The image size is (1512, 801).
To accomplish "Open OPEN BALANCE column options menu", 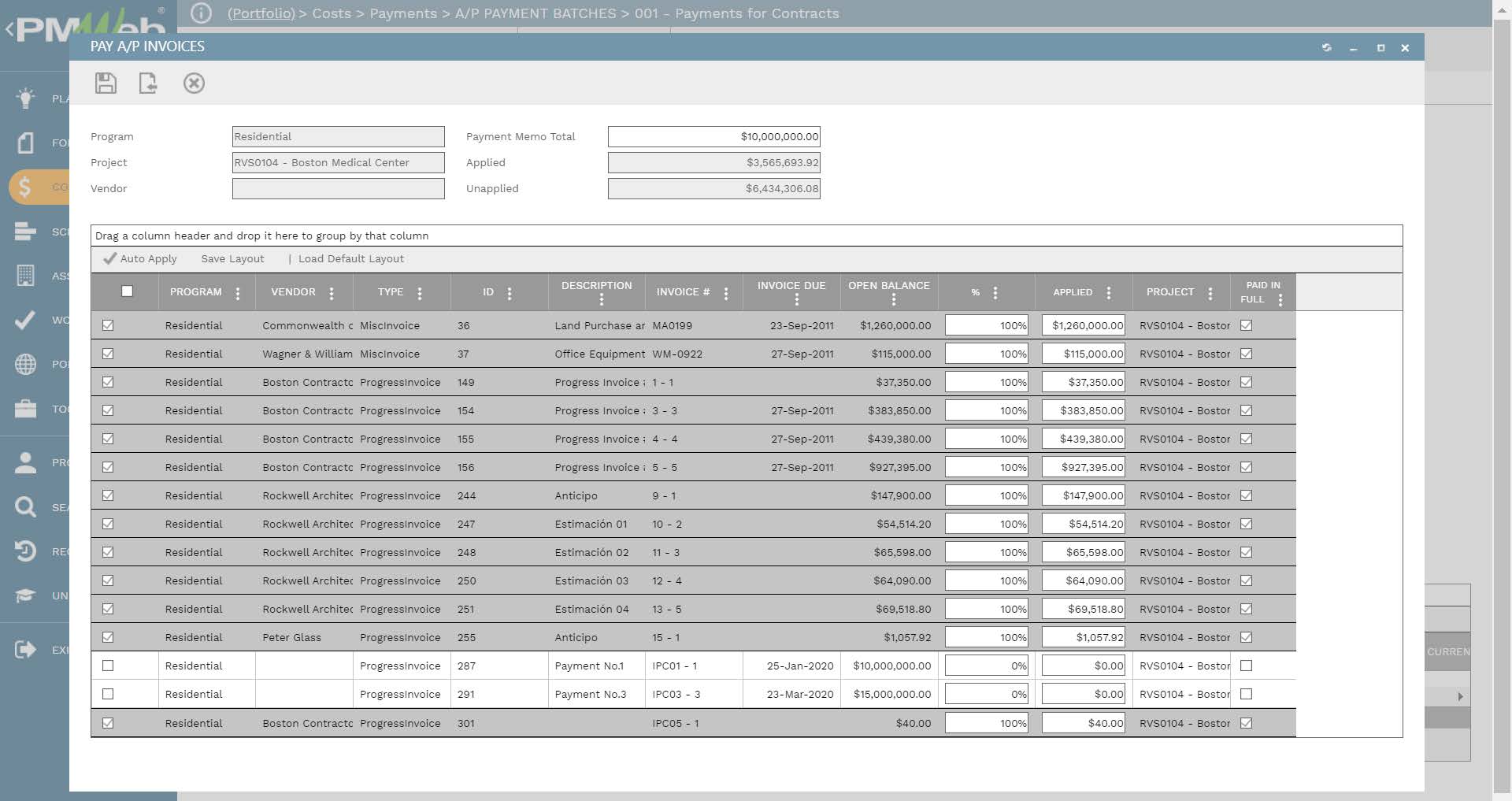I will point(894,300).
